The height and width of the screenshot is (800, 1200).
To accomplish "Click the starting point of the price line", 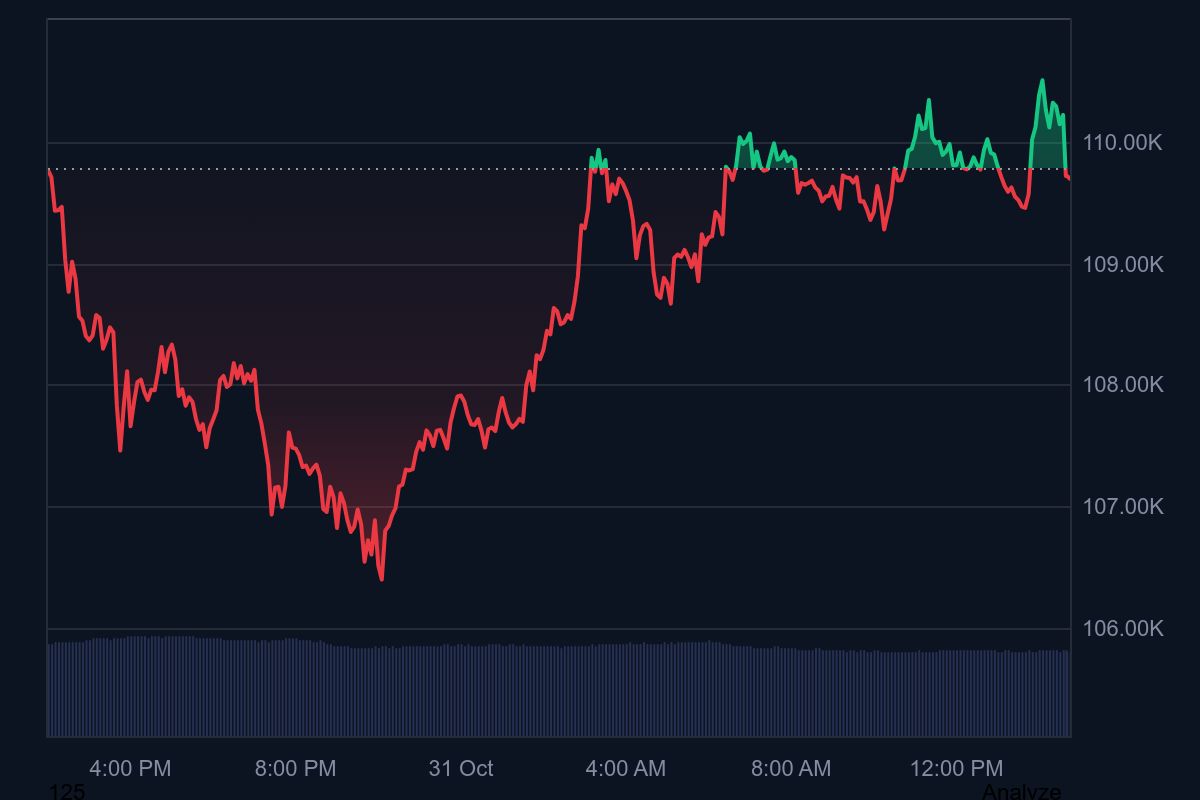I will tap(49, 171).
